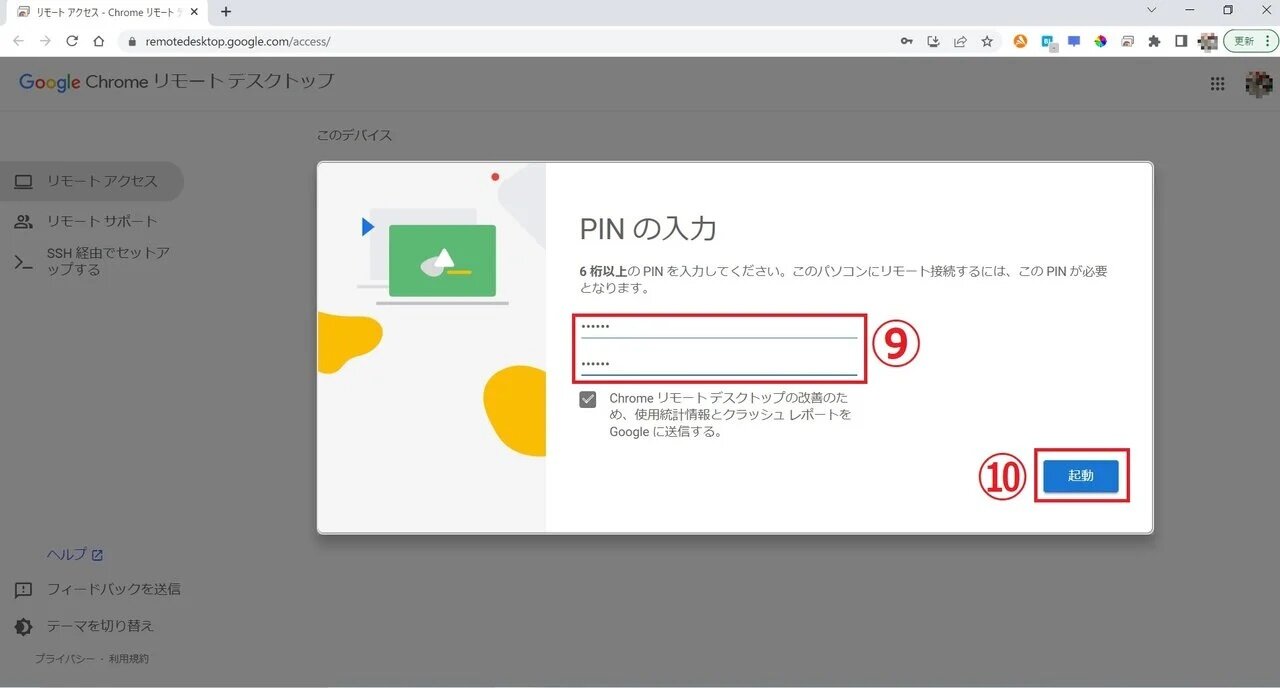1280x688 pixels.
Task: Open the blue chat bubble extension
Action: pyautogui.click(x=1074, y=41)
